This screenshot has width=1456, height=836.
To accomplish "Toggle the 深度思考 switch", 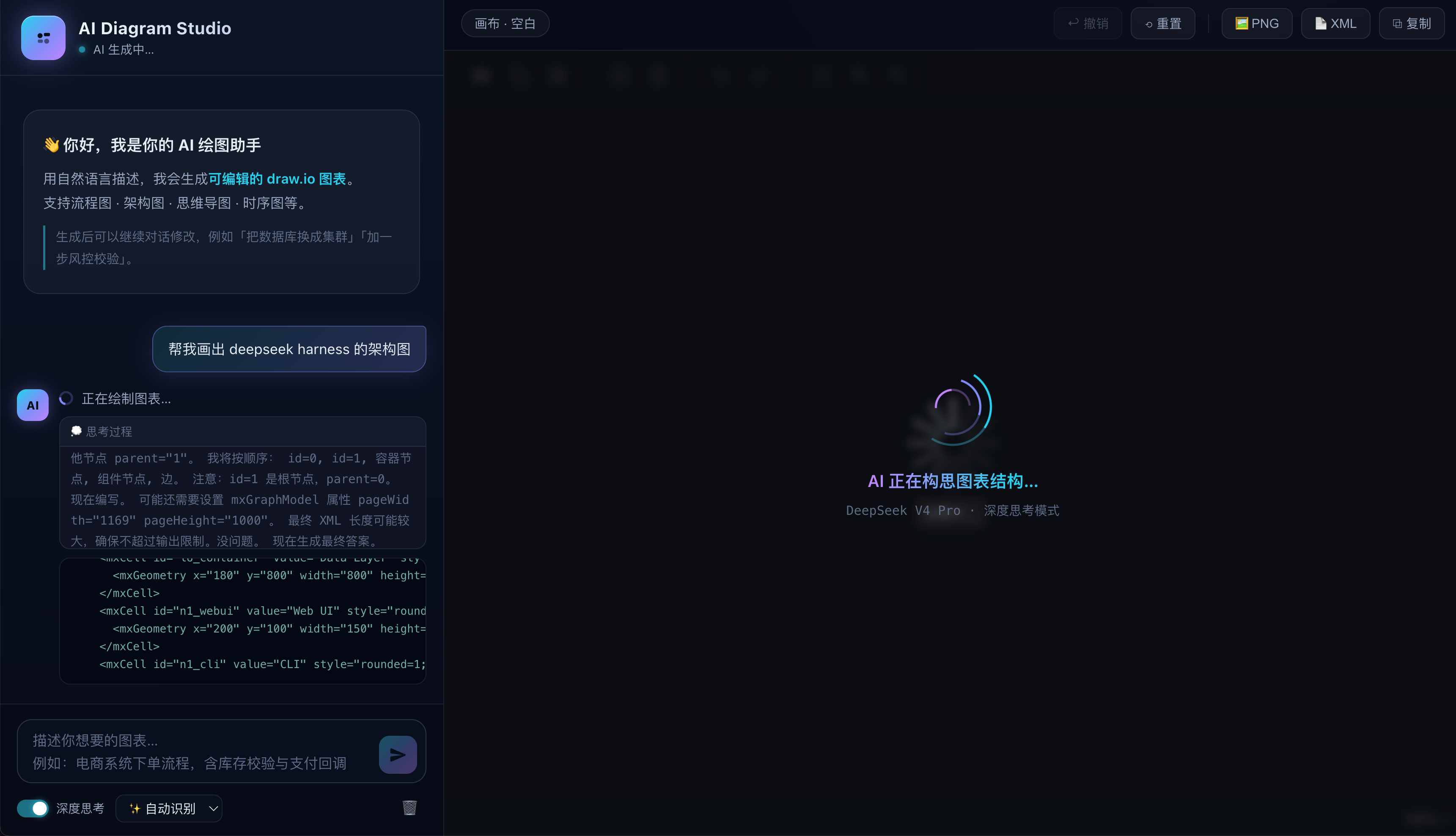I will click(x=33, y=808).
